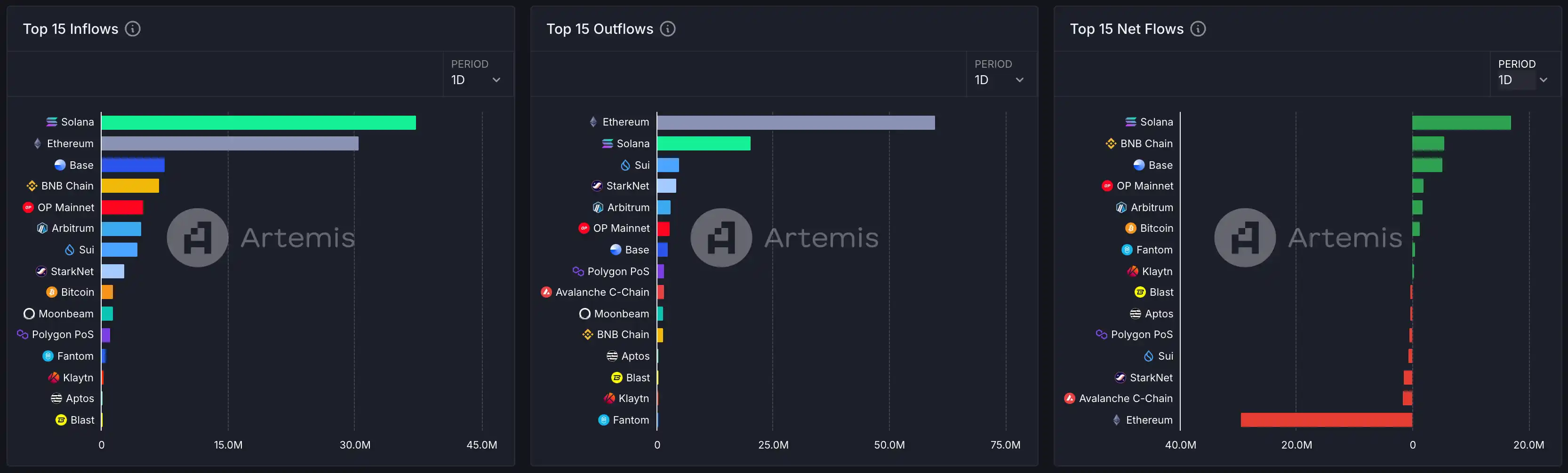Click the Avalanche C-Chain logo in Net Flows
This screenshot has width=1568, height=473.
point(1070,398)
